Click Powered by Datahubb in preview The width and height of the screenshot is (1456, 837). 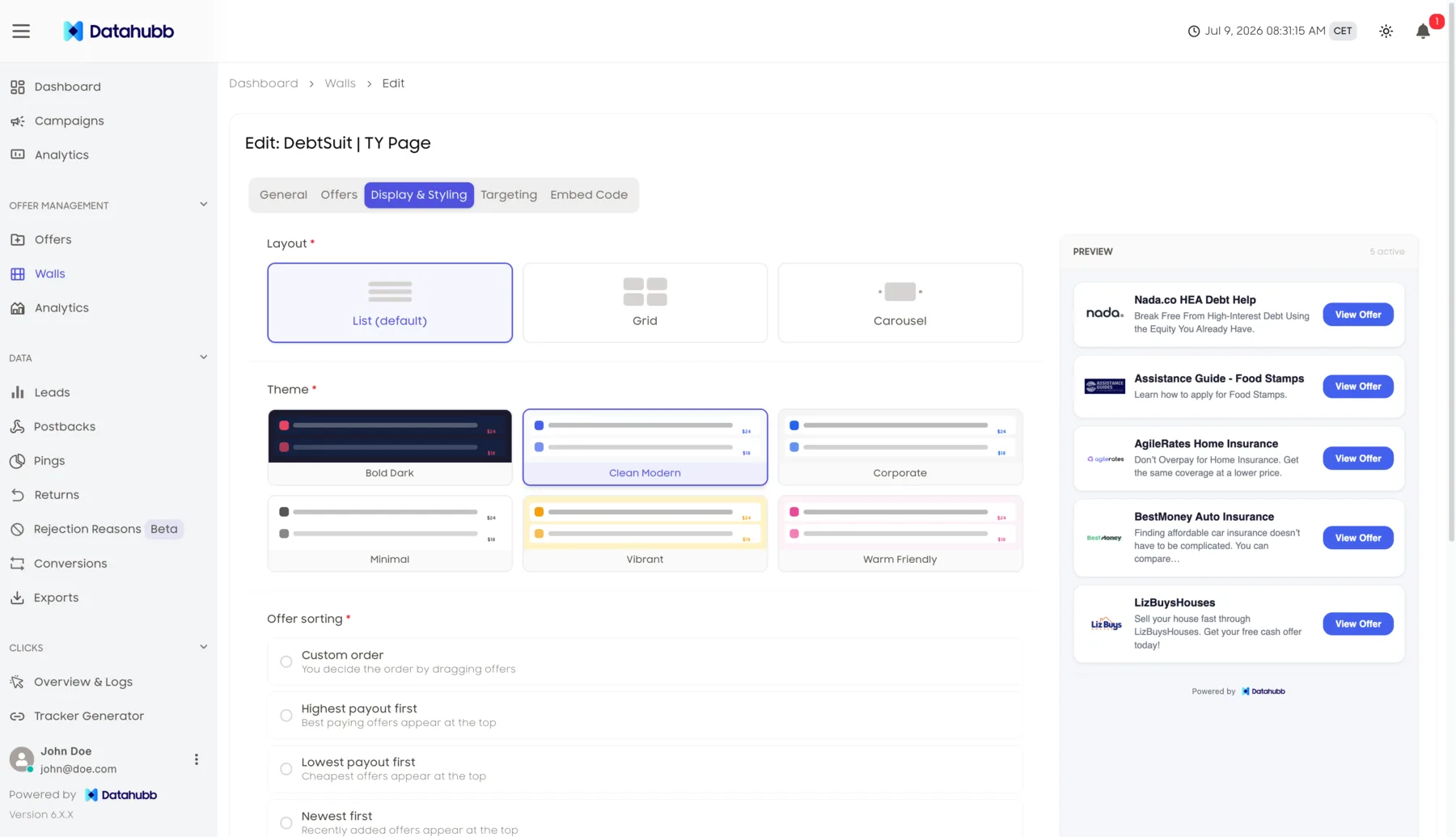pyautogui.click(x=1238, y=691)
